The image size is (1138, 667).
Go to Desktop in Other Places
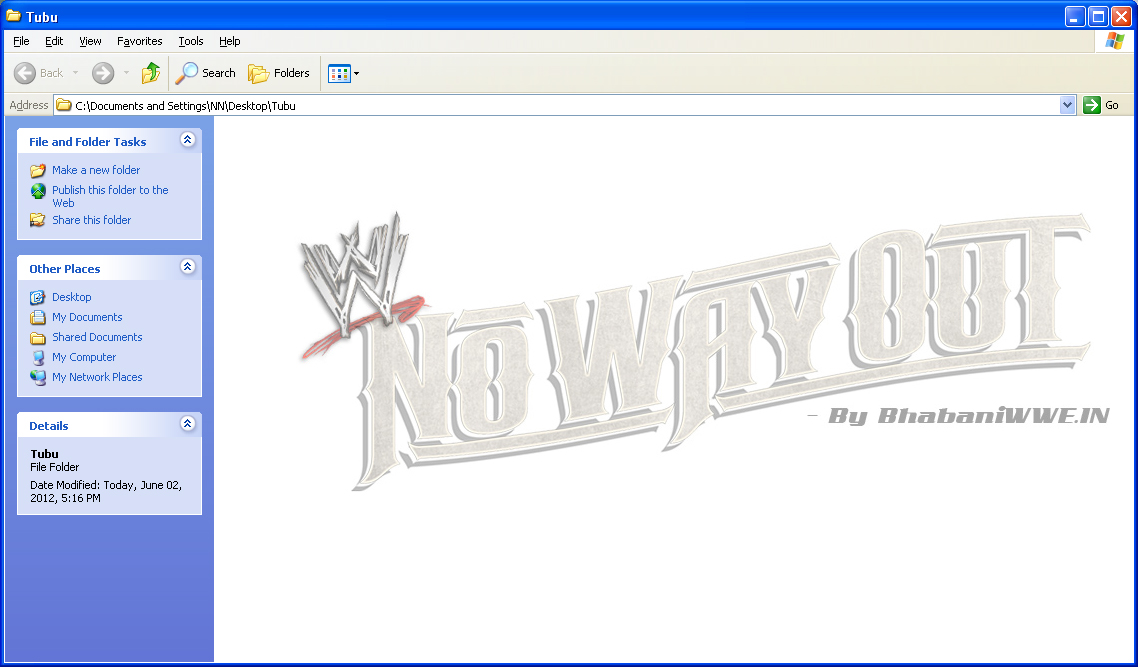click(71, 297)
